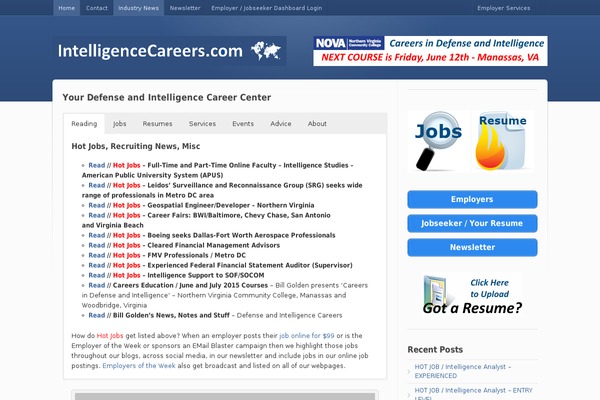Click the world map globe logo icon

click(x=266, y=51)
